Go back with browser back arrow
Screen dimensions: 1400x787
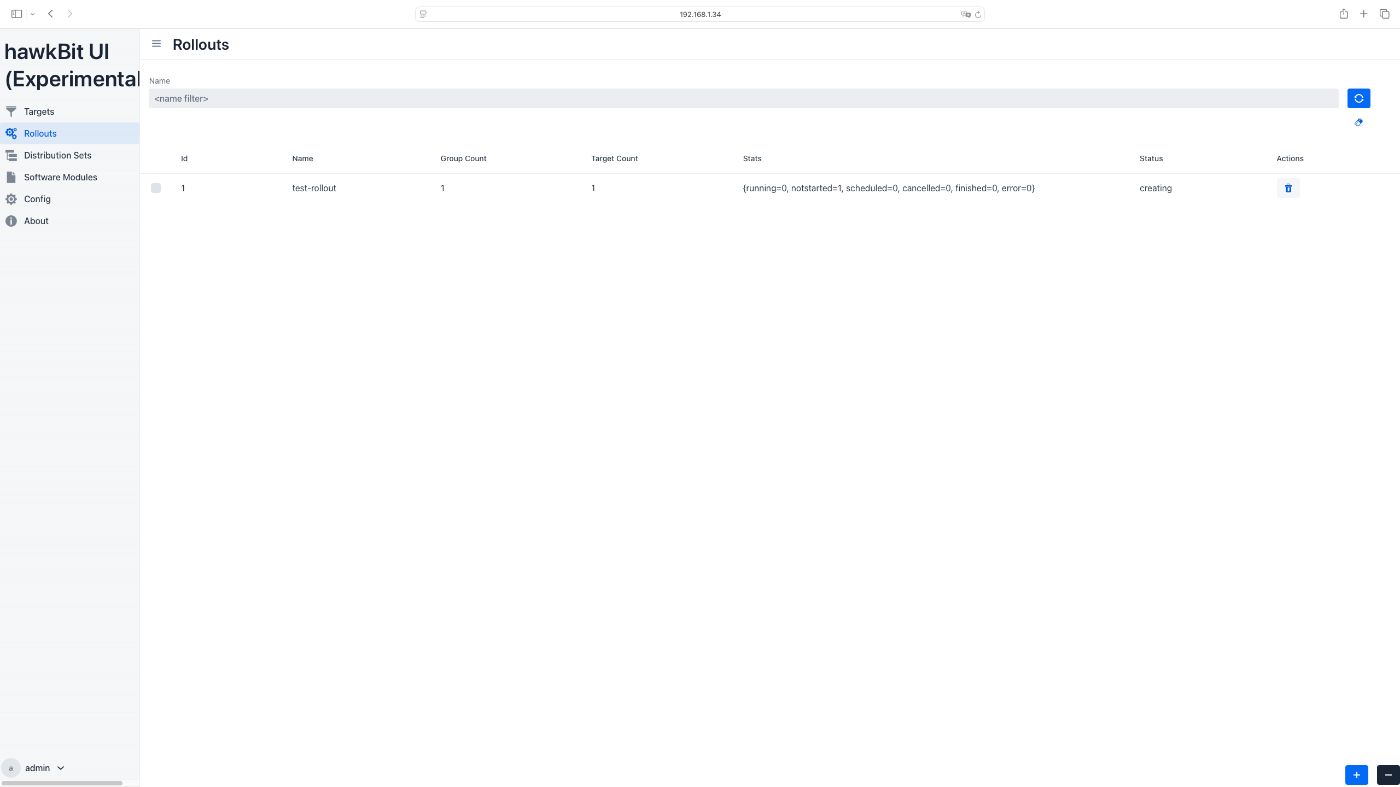[50, 14]
